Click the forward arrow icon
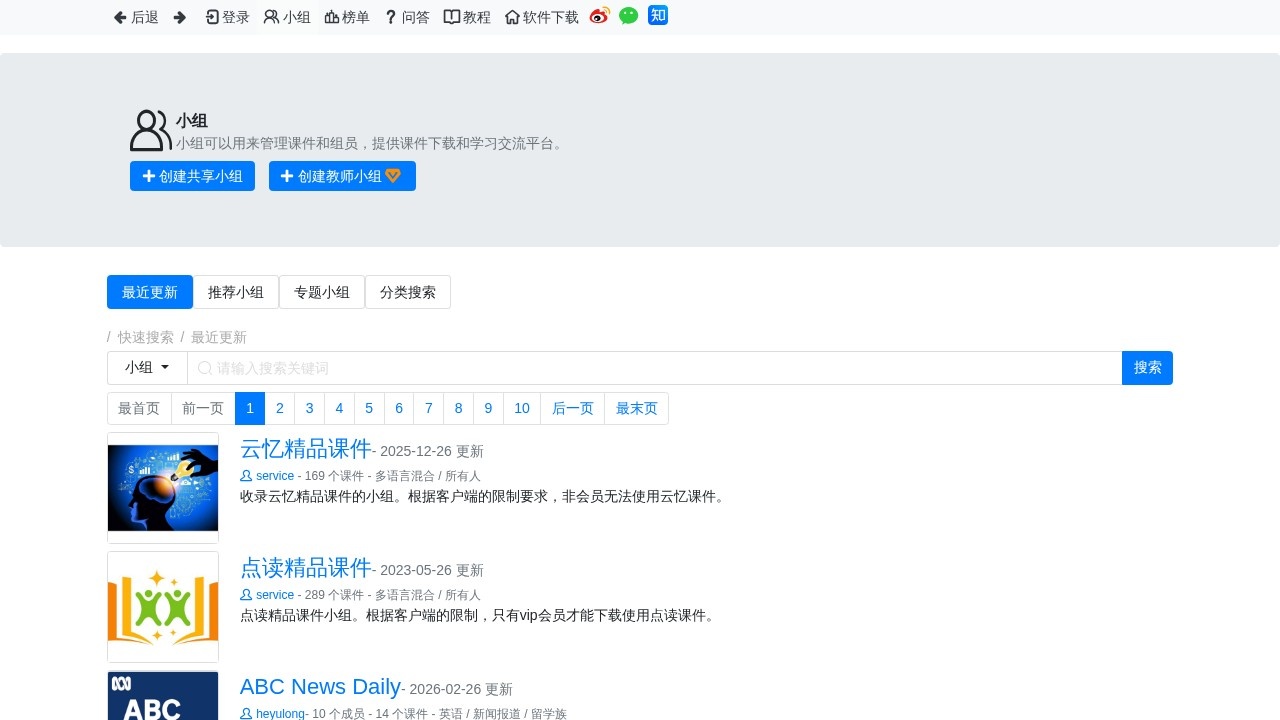Image resolution: width=1280 pixels, height=720 pixels. point(180,17)
